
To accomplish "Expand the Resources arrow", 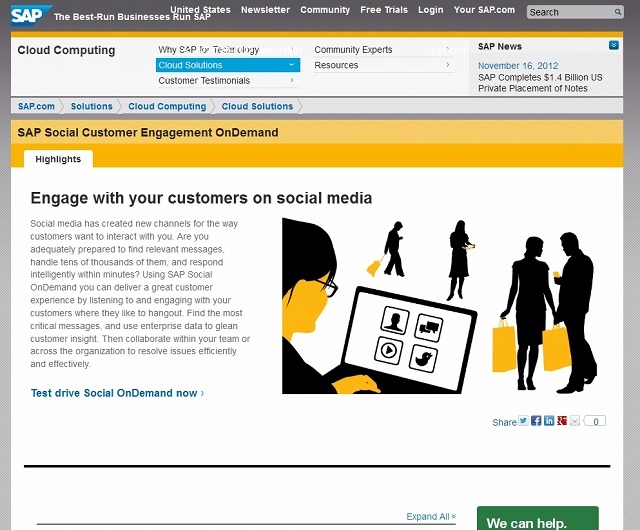I will pyautogui.click(x=448, y=65).
